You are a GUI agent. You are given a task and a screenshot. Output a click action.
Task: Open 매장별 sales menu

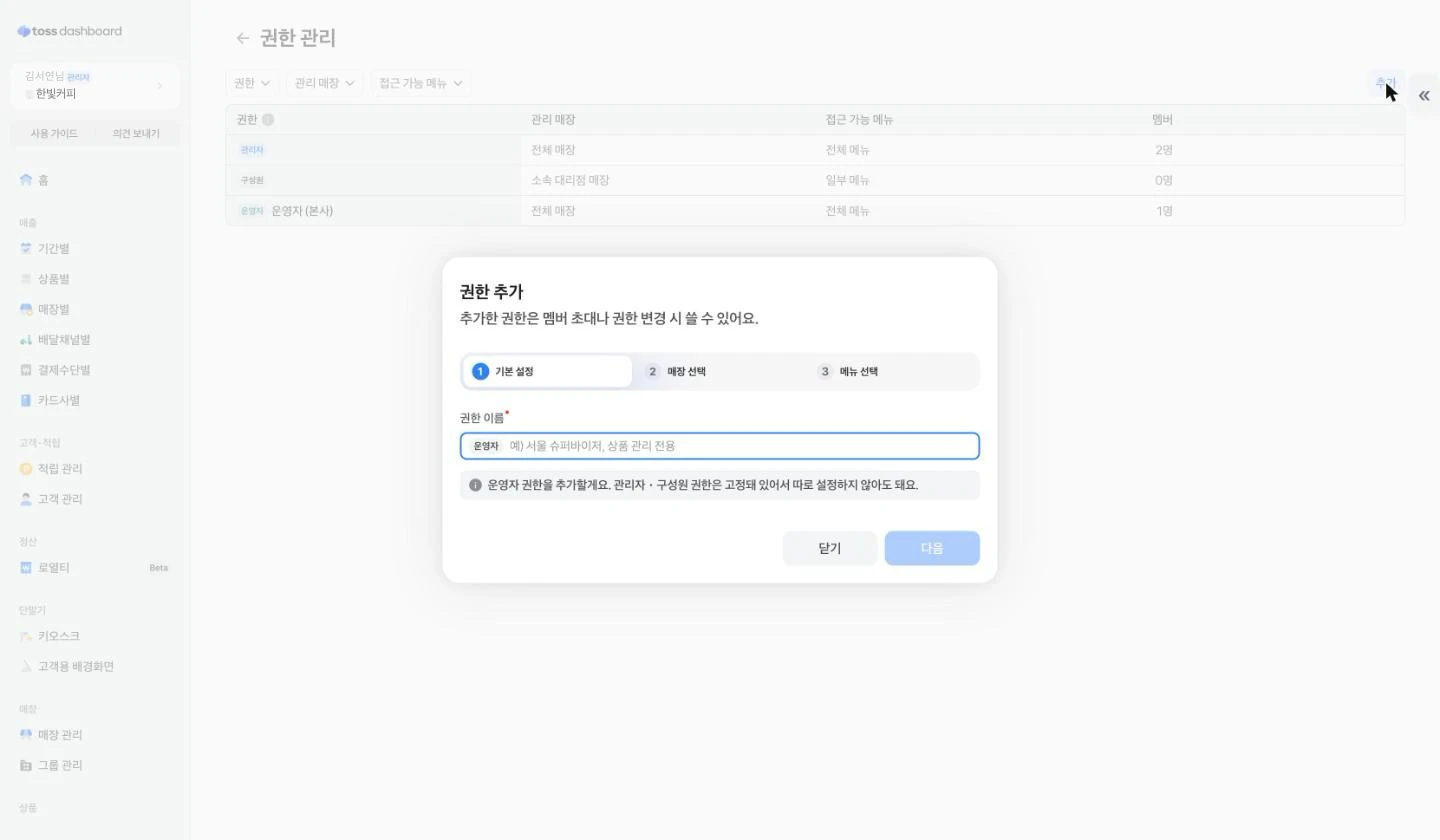click(x=95, y=309)
